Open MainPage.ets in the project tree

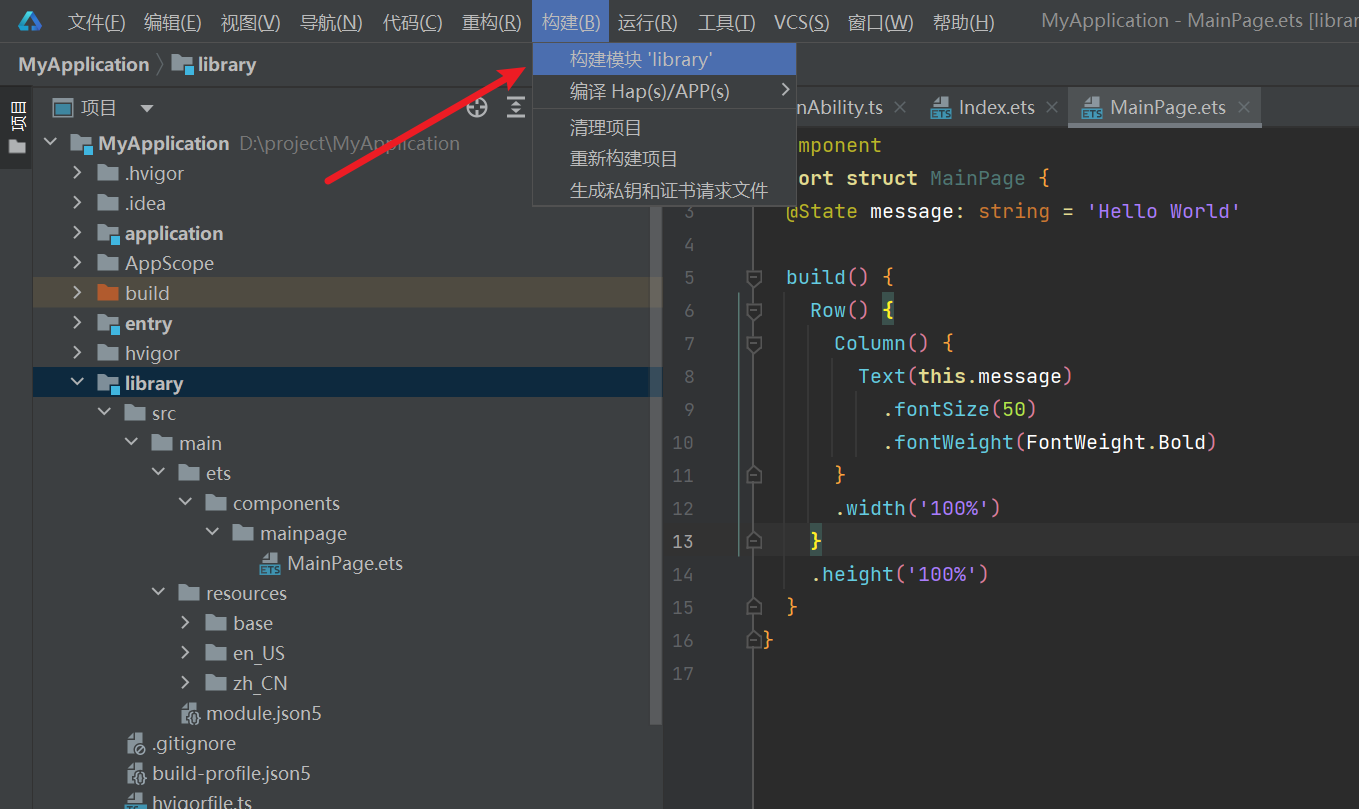(x=345, y=564)
